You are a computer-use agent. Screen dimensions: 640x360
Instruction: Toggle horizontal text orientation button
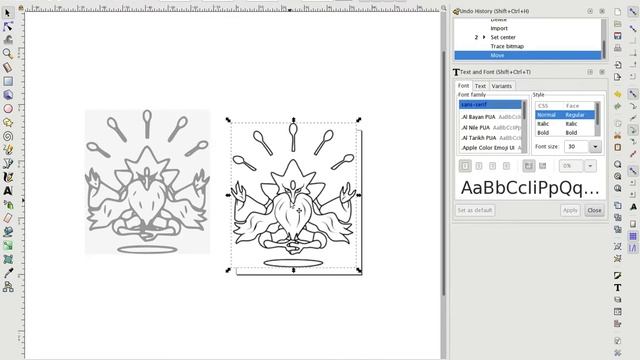pyautogui.click(x=529, y=166)
